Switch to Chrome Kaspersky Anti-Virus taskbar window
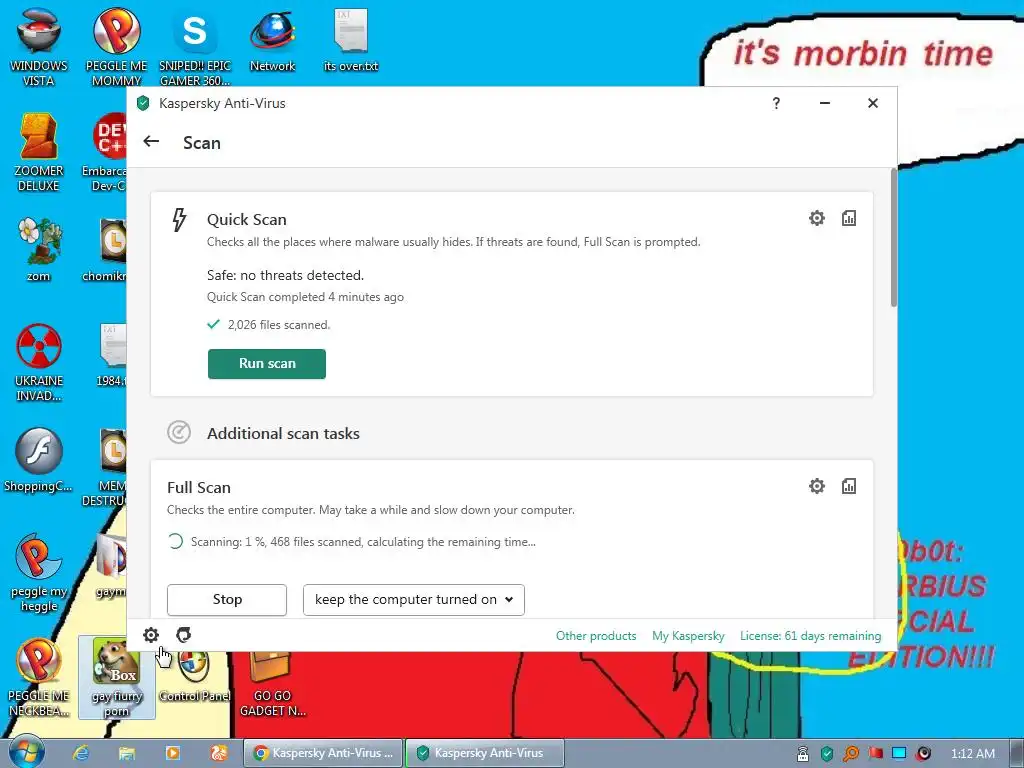This screenshot has height=768, width=1024. [x=324, y=753]
